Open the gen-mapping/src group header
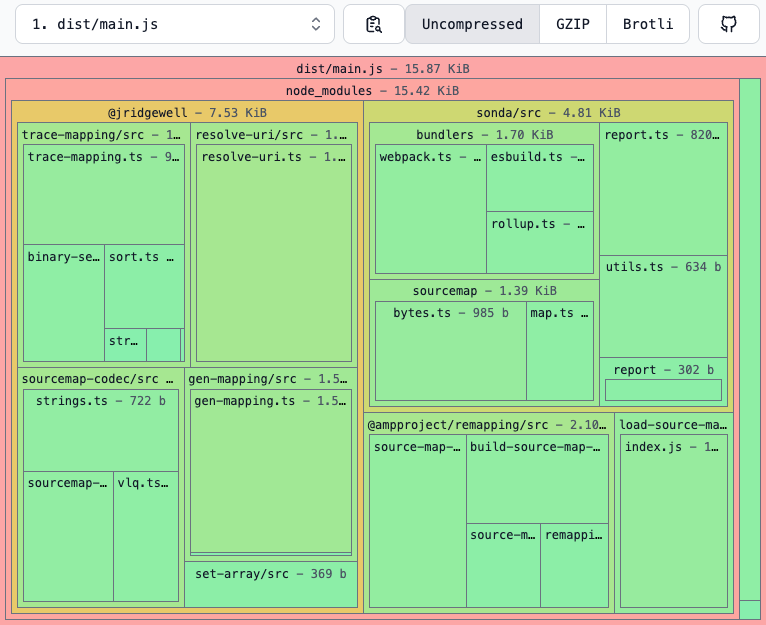 [x=268, y=379]
